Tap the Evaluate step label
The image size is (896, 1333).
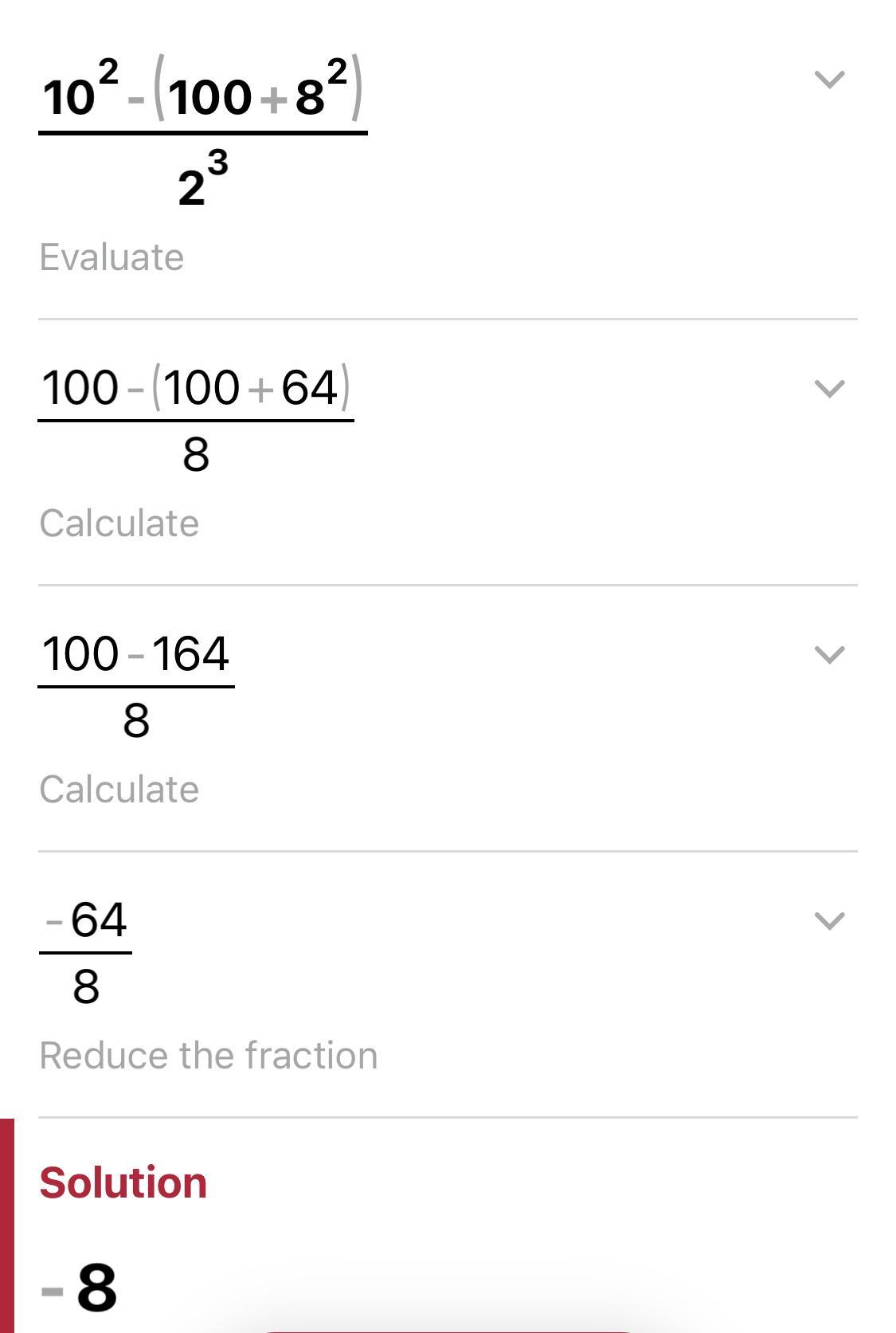[112, 257]
